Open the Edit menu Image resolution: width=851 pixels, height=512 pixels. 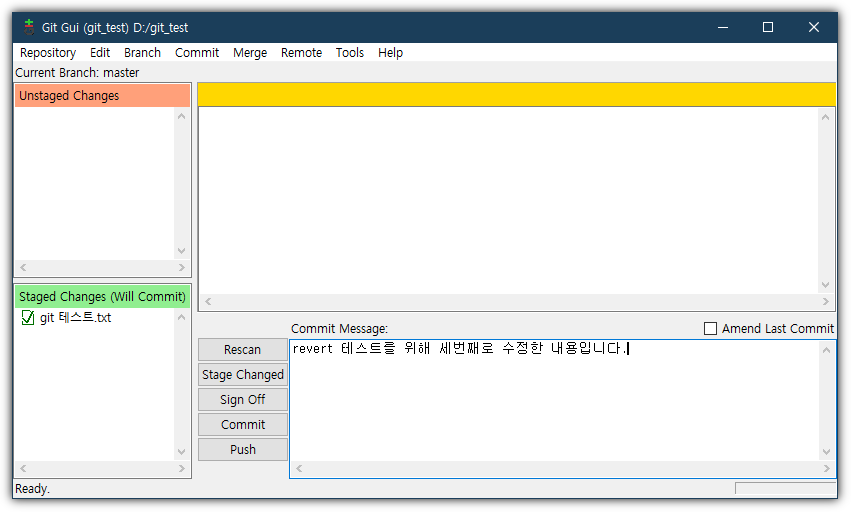[100, 53]
